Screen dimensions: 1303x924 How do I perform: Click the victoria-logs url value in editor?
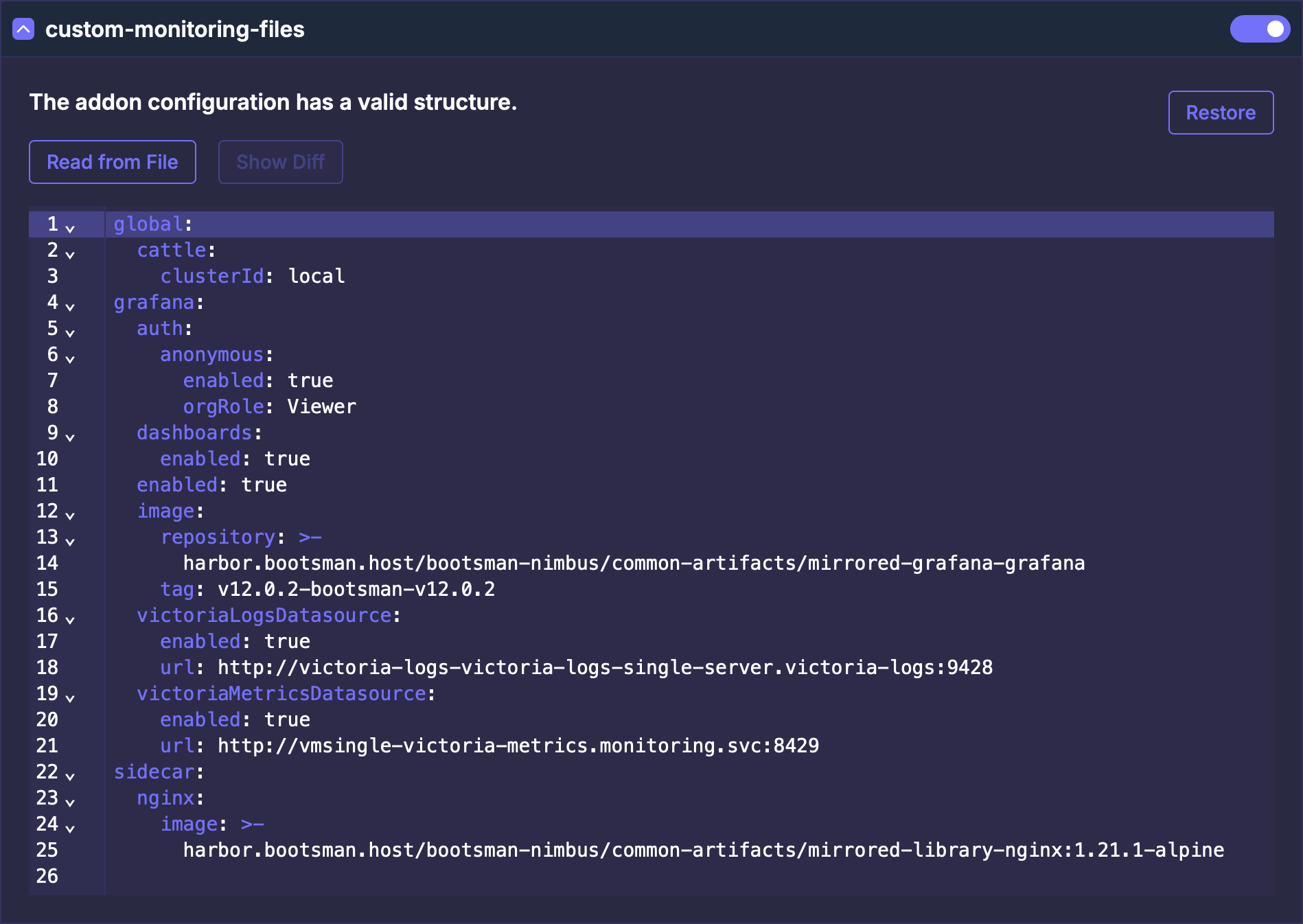(604, 668)
